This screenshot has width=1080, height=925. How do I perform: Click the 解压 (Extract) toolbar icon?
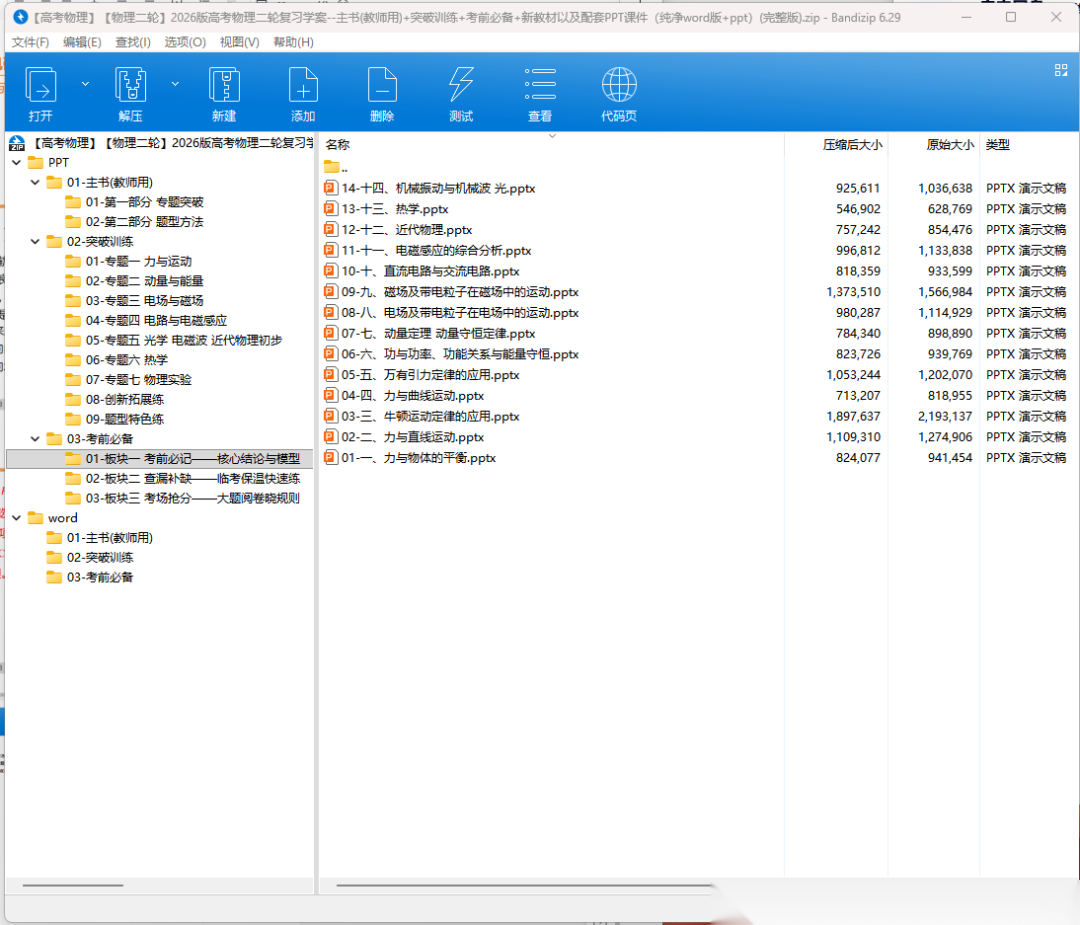tap(130, 86)
